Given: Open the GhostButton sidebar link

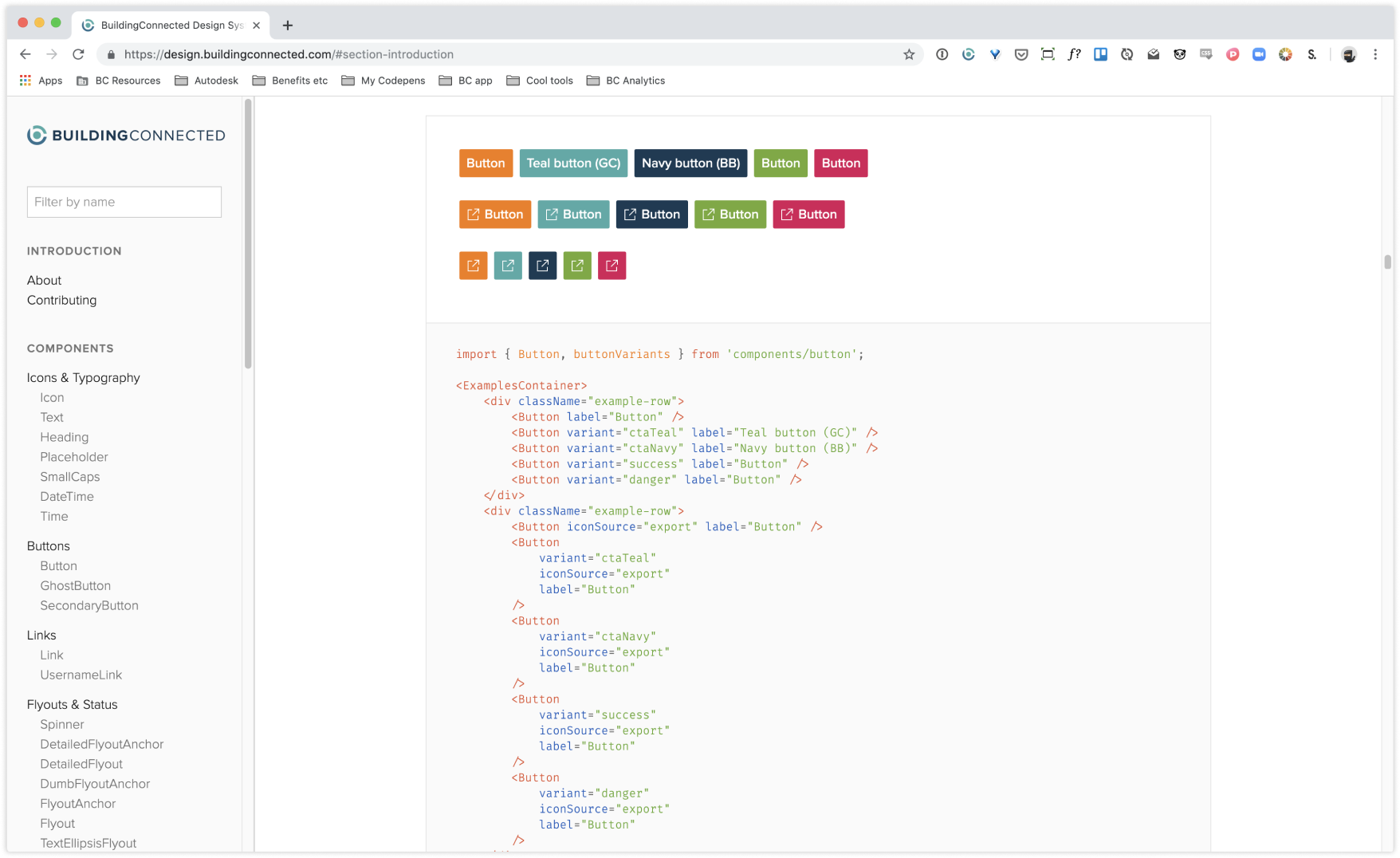Looking at the screenshot, I should (76, 586).
